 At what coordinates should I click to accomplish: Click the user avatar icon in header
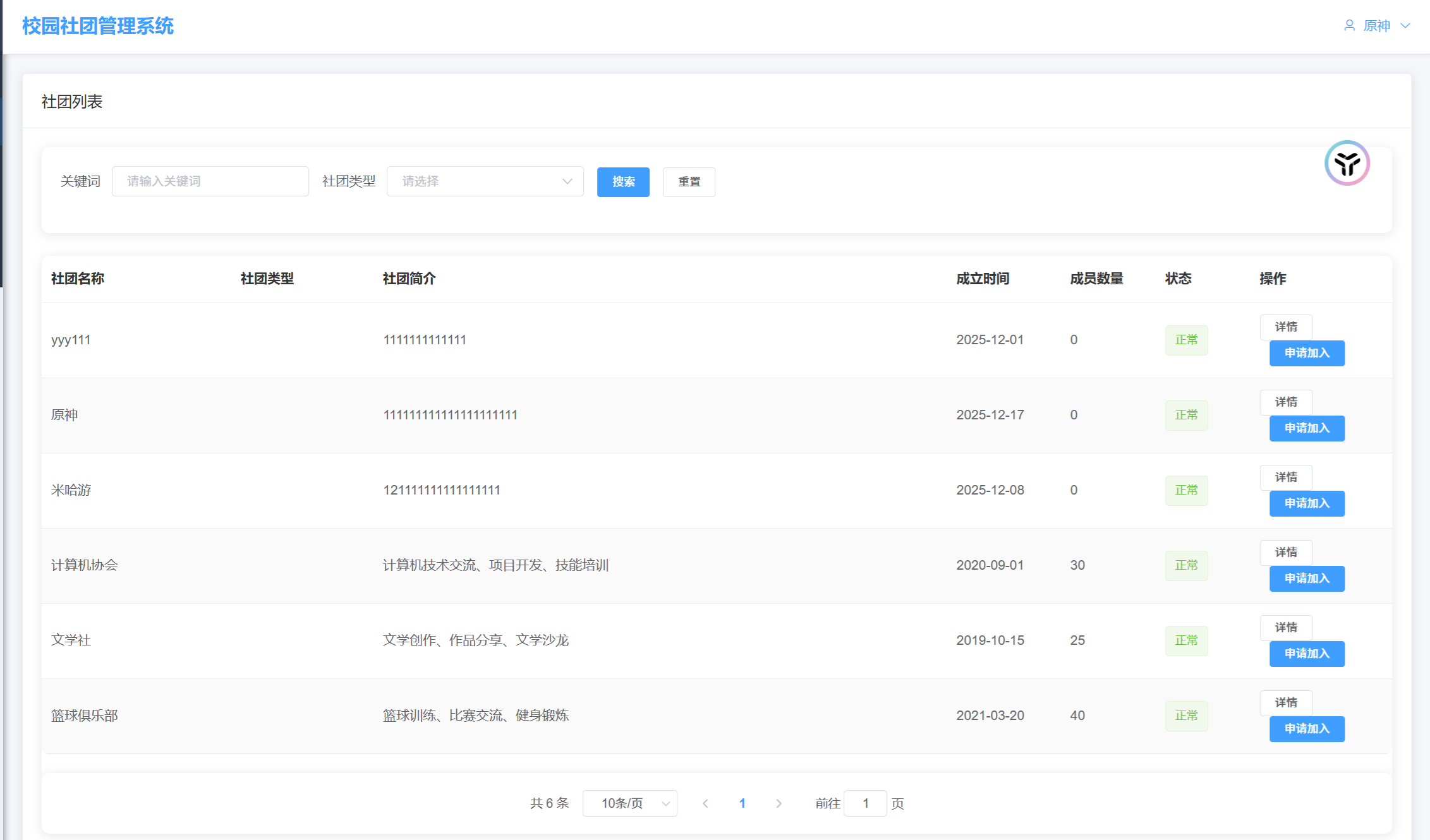click(x=1349, y=26)
